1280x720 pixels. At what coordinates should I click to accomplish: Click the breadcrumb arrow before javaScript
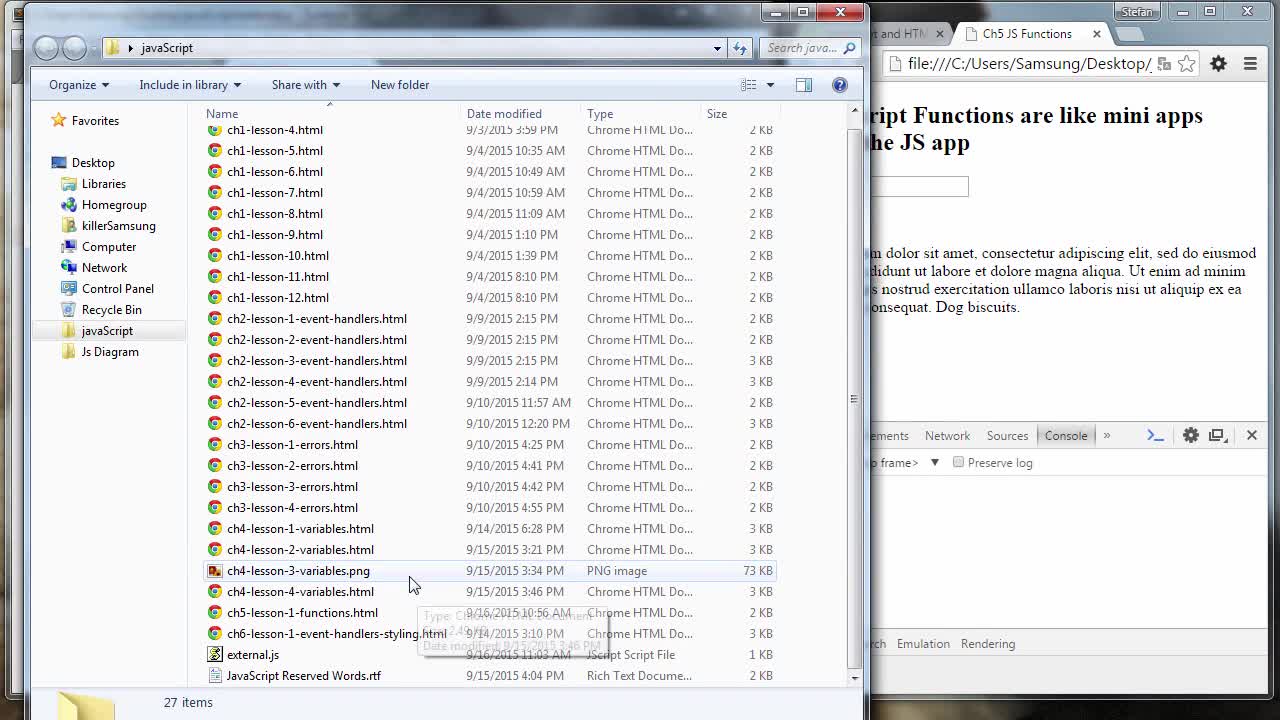pos(130,48)
